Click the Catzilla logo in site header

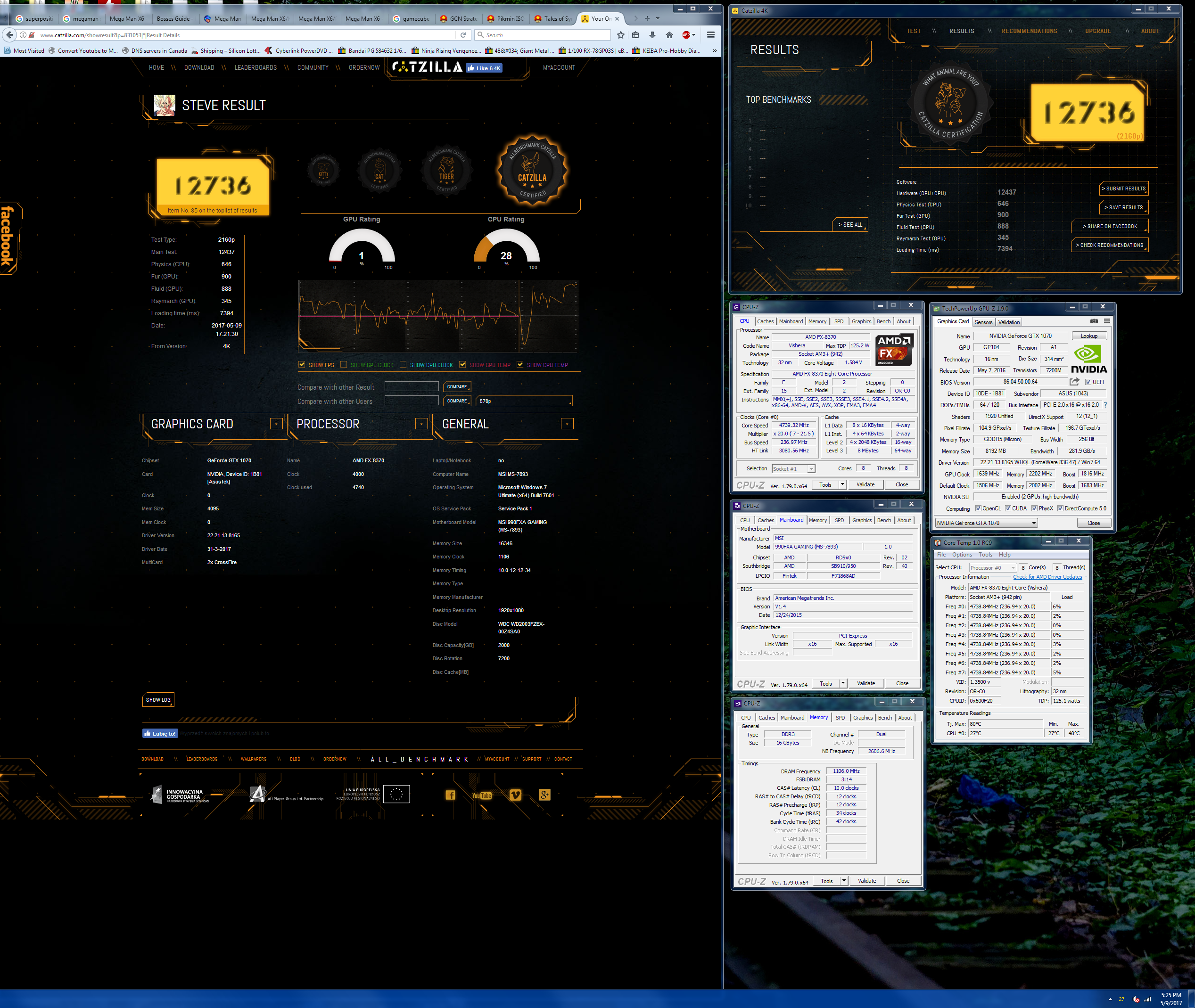[428, 67]
